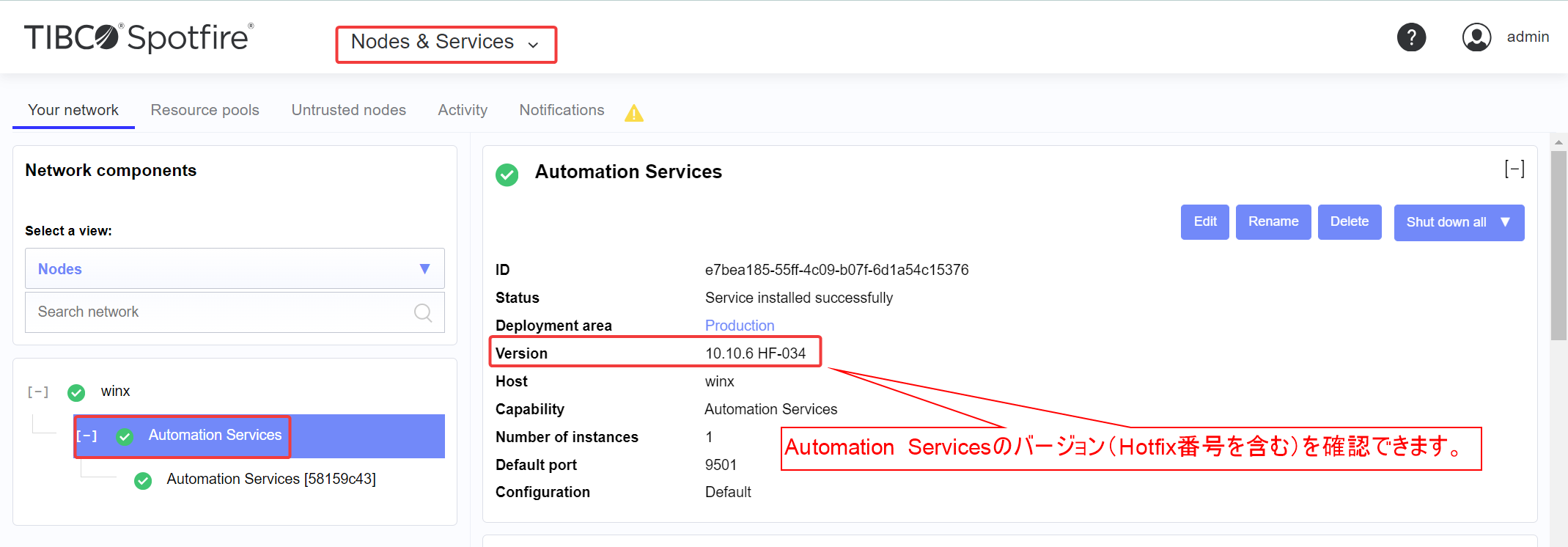Click the Rename button
Screen dimensions: 1568x547
(x=1273, y=221)
